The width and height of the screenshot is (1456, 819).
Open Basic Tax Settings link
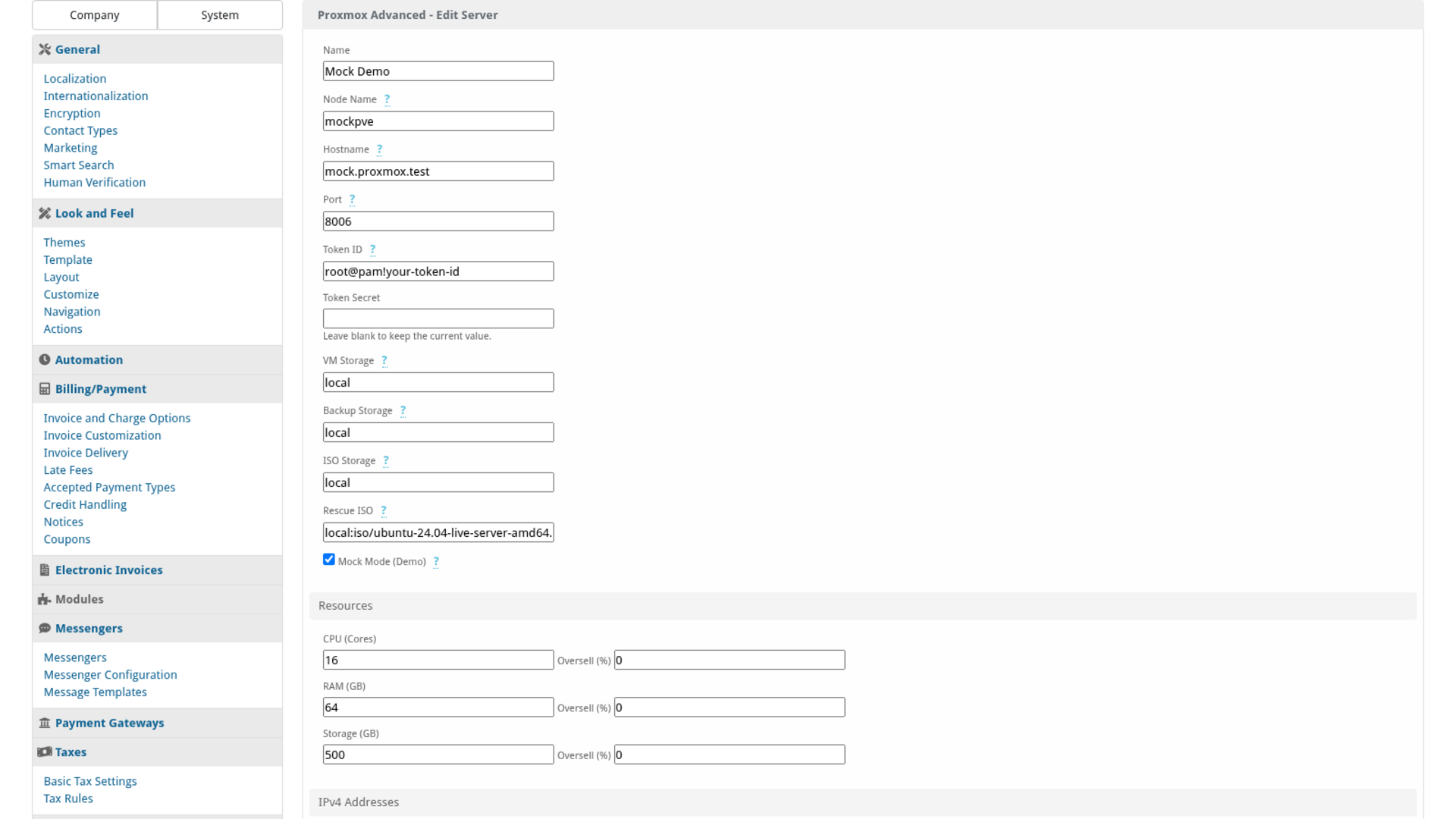click(x=90, y=782)
